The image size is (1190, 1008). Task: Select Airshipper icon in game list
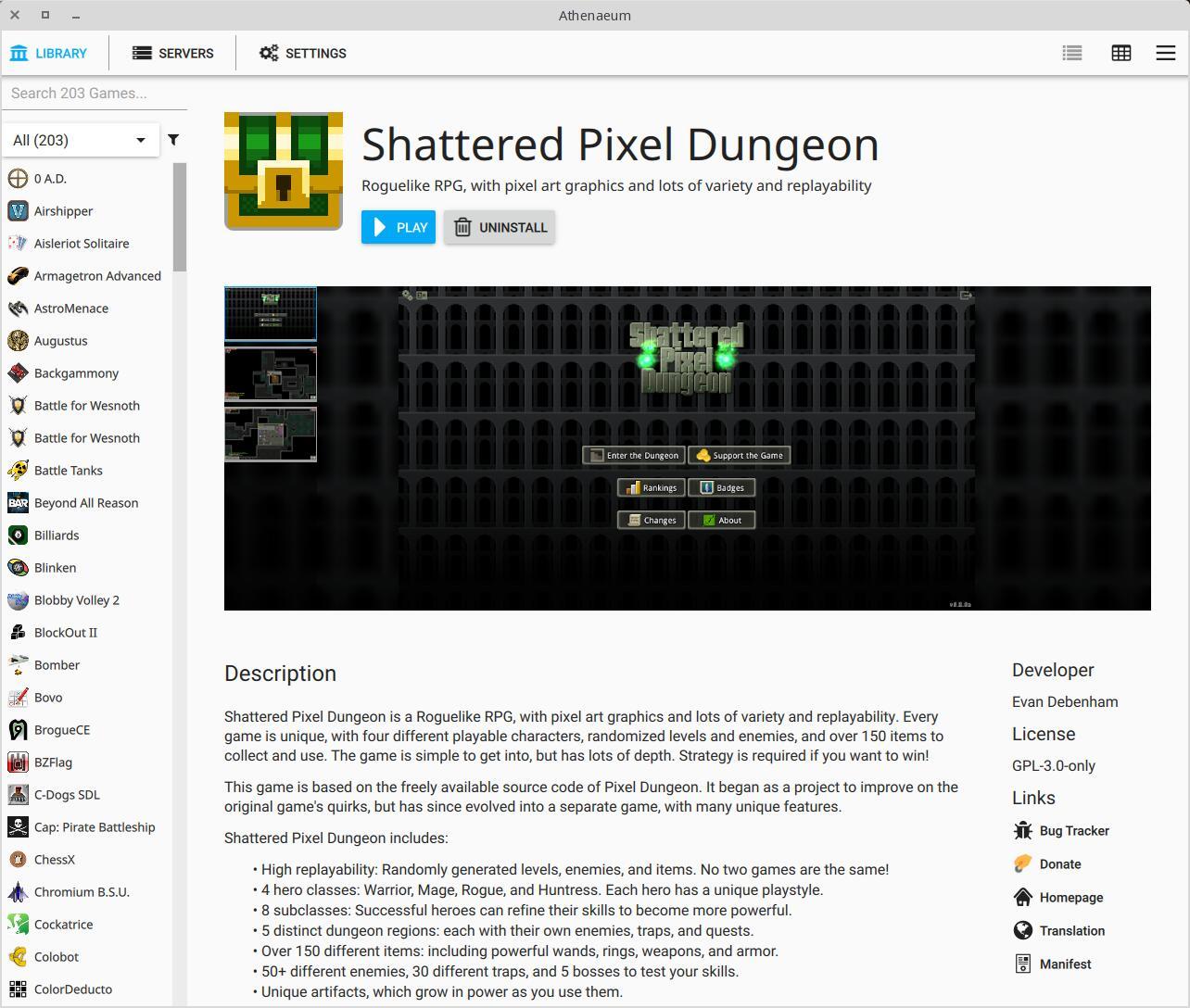coord(18,210)
